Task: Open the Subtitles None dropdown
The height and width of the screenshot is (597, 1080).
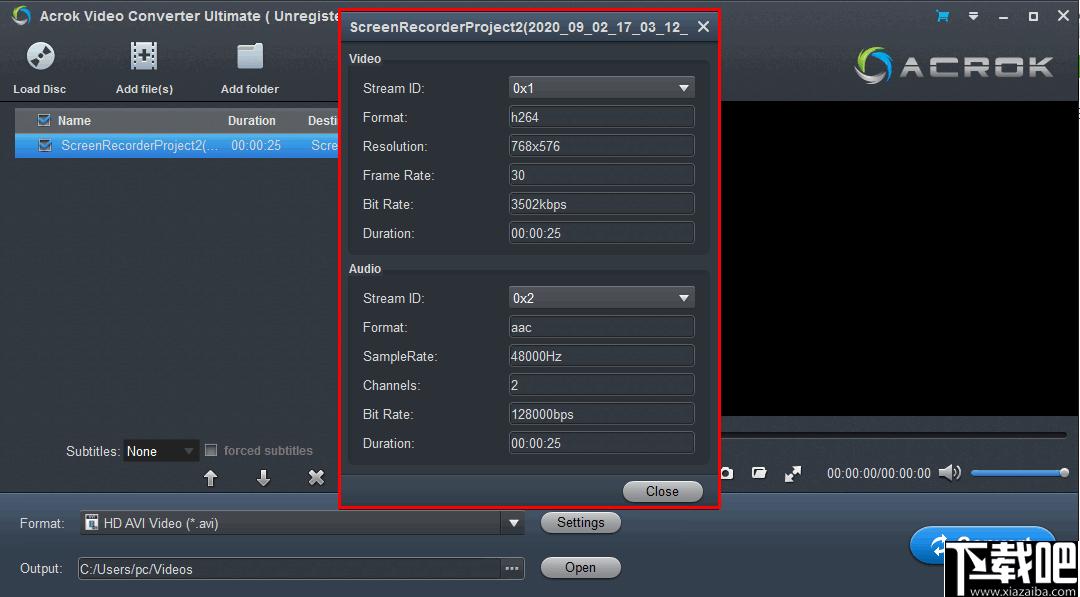Action: (x=161, y=452)
